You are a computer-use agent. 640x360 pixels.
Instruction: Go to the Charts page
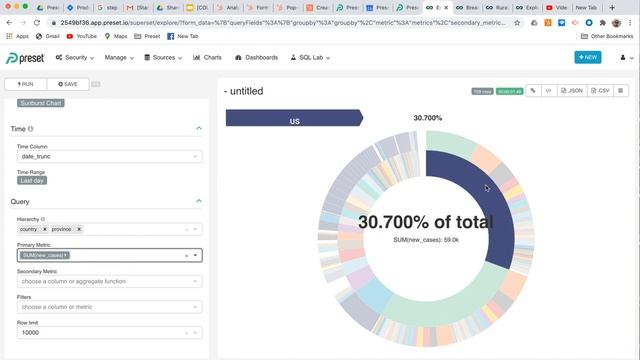207,58
